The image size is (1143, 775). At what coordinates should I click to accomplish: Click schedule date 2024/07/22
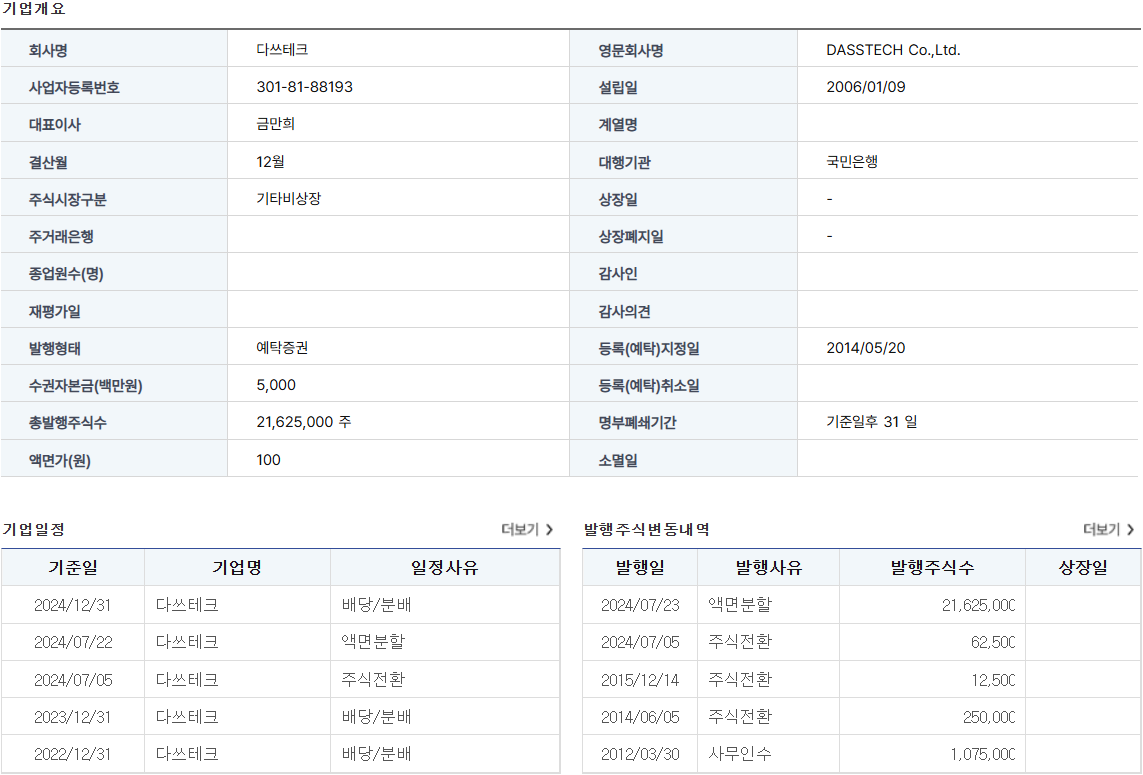[x=73, y=642]
